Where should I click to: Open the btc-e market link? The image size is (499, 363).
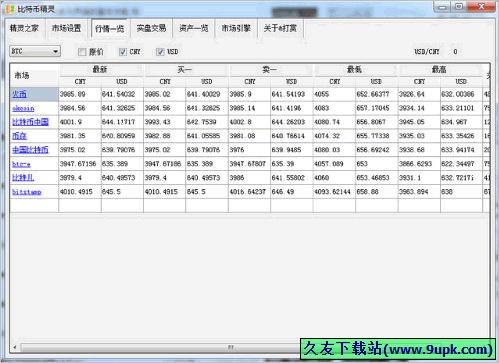[21, 164]
